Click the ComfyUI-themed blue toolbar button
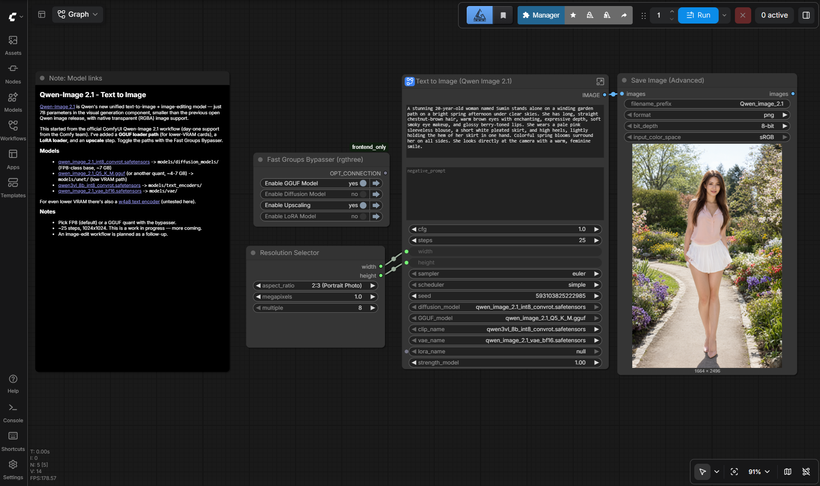 tap(480, 15)
